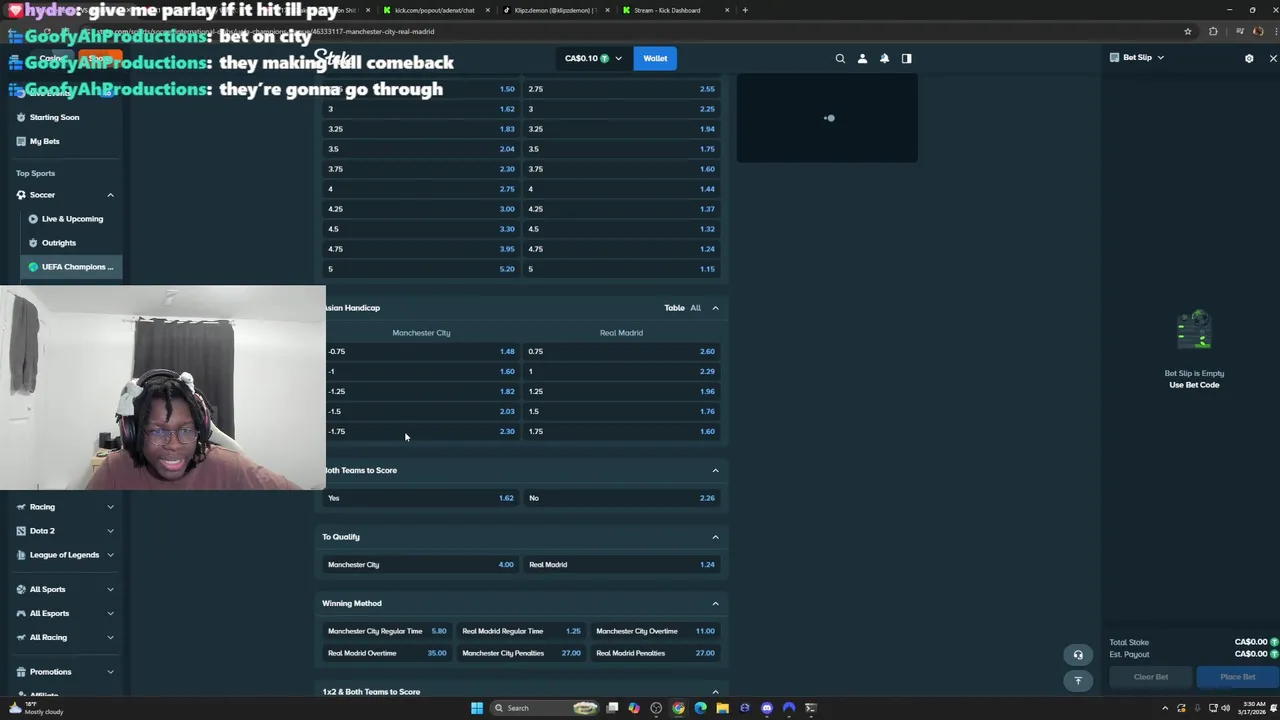The height and width of the screenshot is (720, 1280).
Task: Click the scroll-to-top arrow button
Action: pyautogui.click(x=1078, y=681)
